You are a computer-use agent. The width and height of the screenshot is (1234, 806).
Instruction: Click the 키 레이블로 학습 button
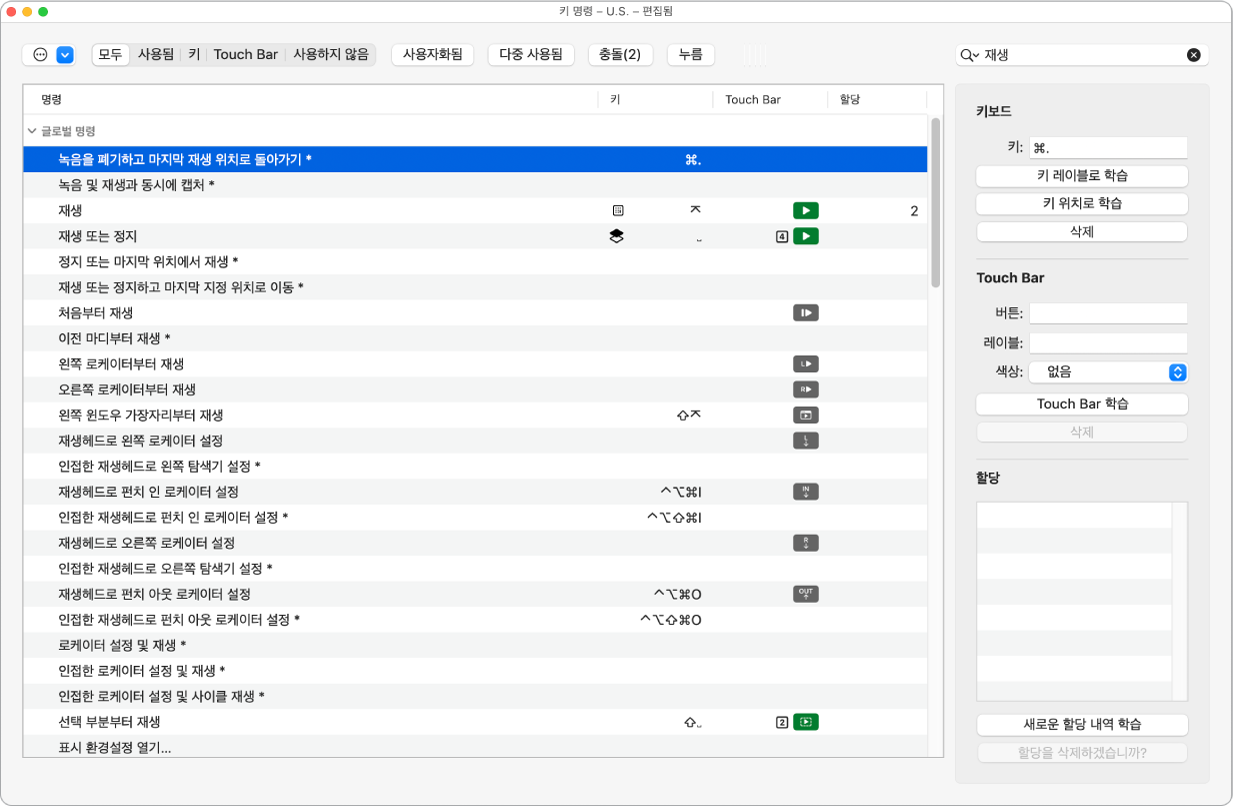click(x=1082, y=176)
